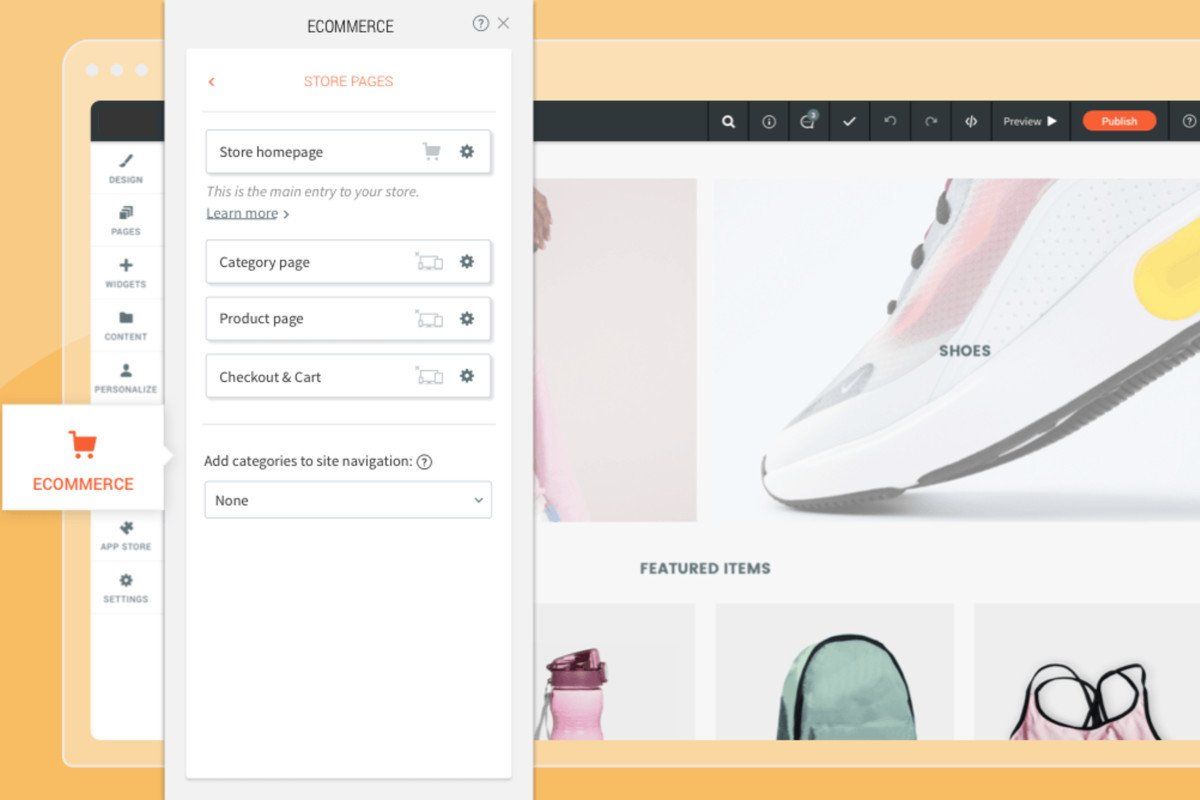This screenshot has width=1200, height=800.
Task: Click the undo arrow in the toolbar
Action: click(x=890, y=121)
